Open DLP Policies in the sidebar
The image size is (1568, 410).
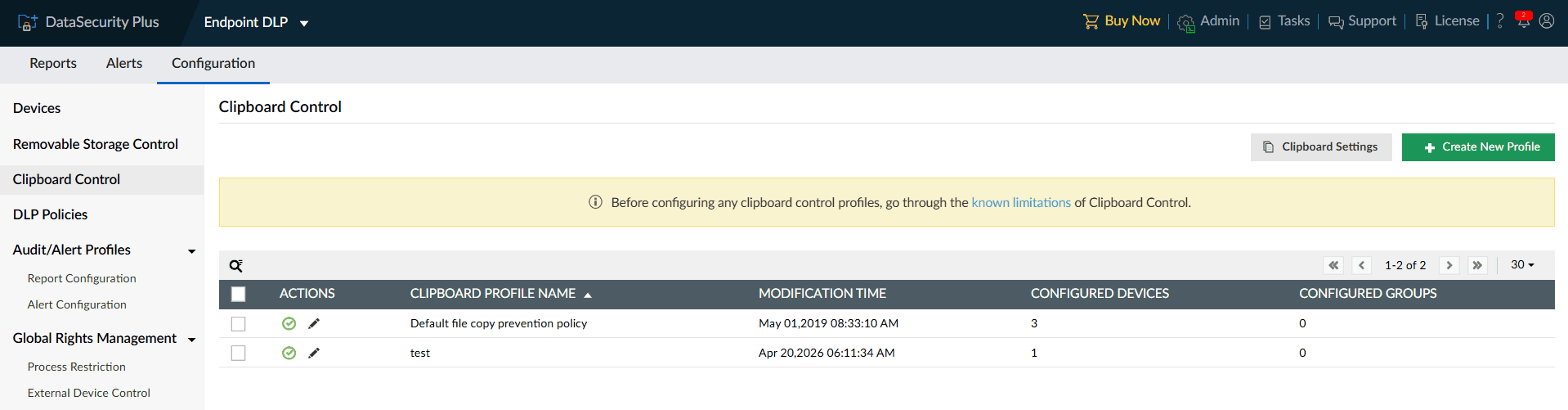pos(50,214)
